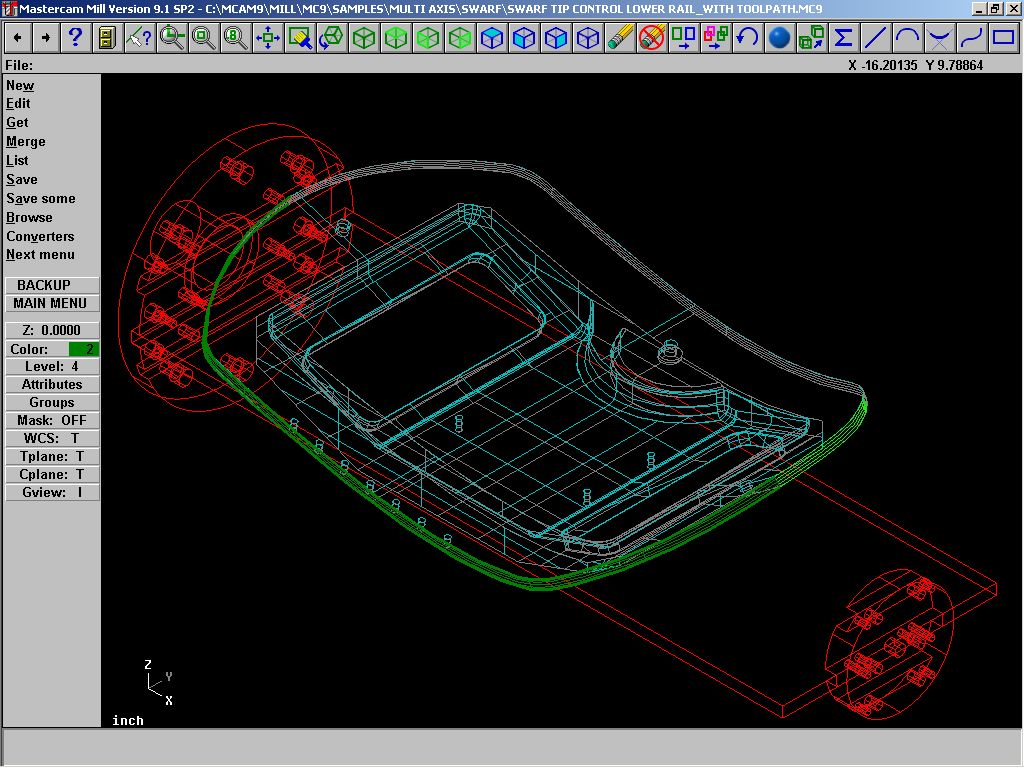1024x768 pixels.
Task: Click the translate cubes icon with arrow
Action: point(812,38)
